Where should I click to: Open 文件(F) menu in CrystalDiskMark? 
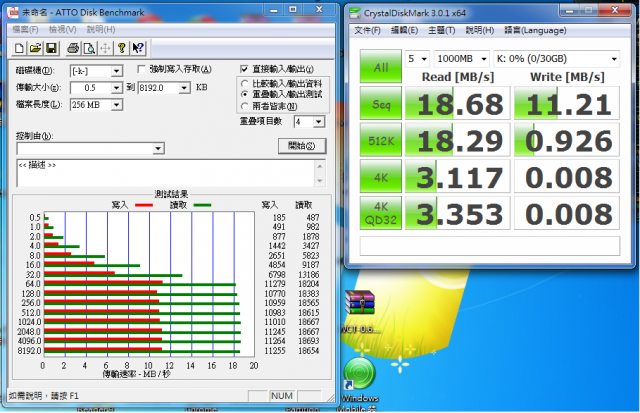tap(367, 30)
